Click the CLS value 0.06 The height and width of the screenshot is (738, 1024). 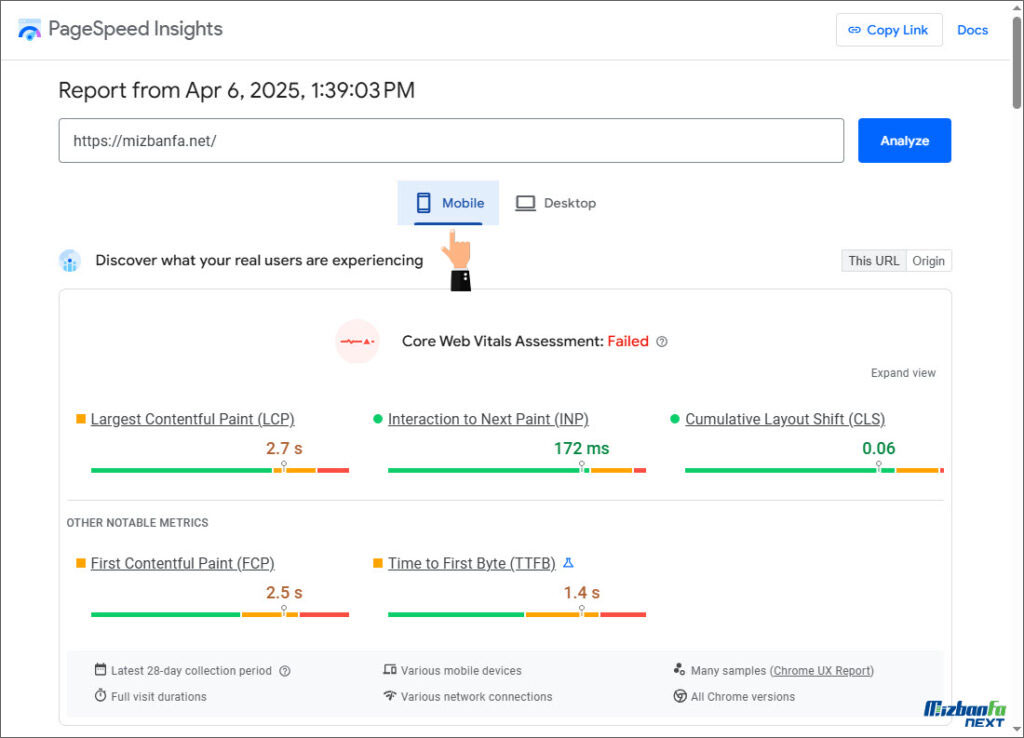pyautogui.click(x=878, y=449)
